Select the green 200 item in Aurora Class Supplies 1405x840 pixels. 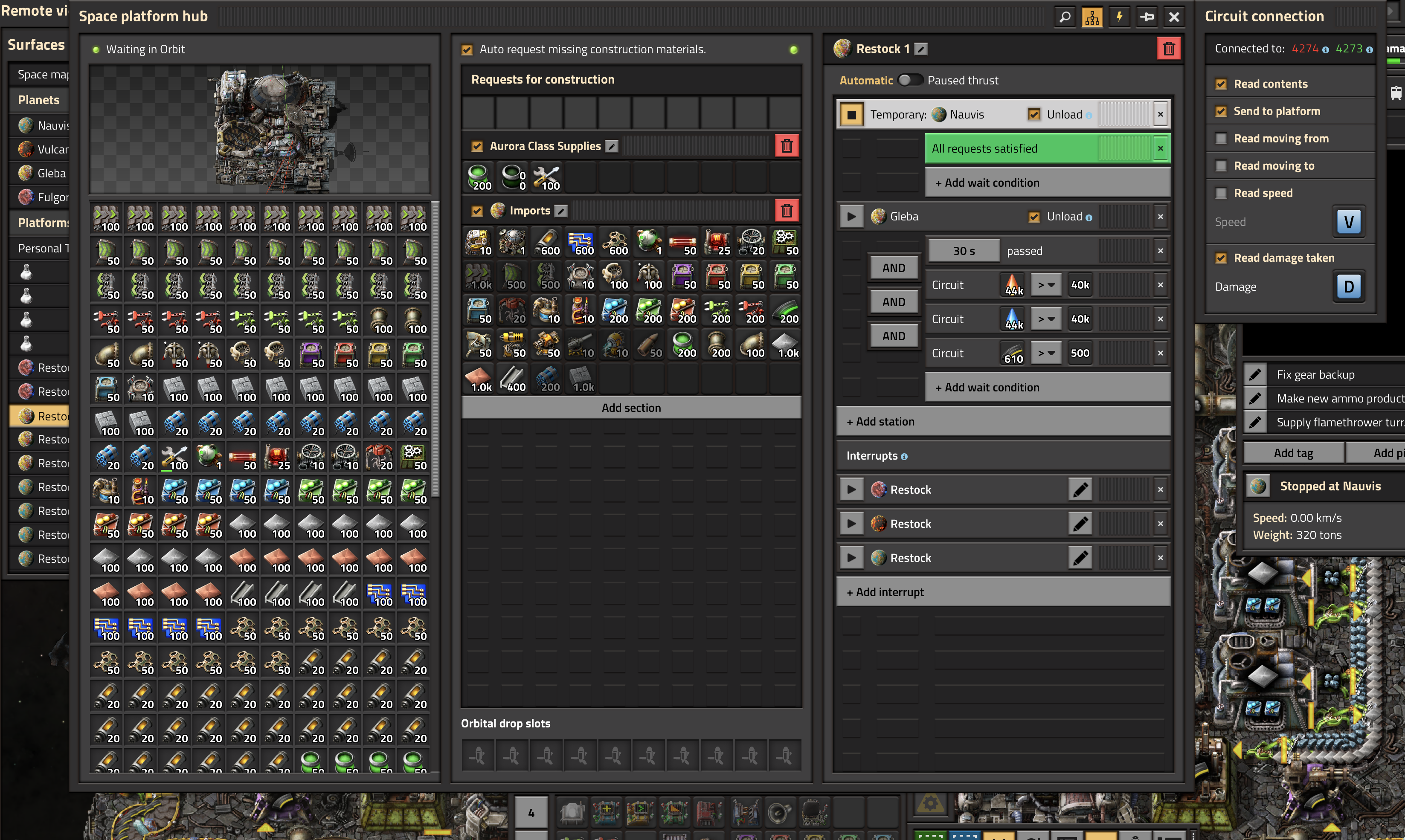click(x=479, y=178)
